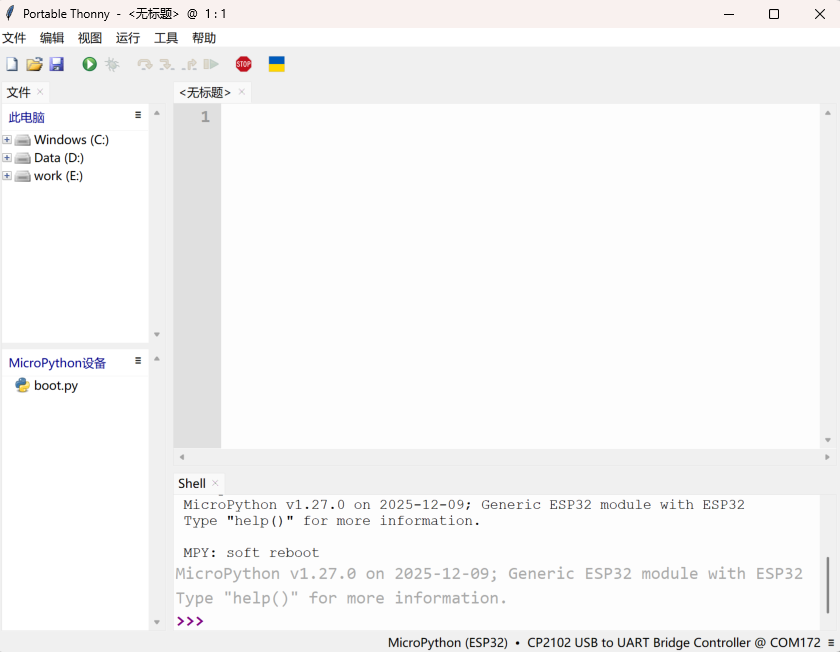Click the New file toolbar icon
Screen dimensions: 840x652
click(x=12, y=64)
